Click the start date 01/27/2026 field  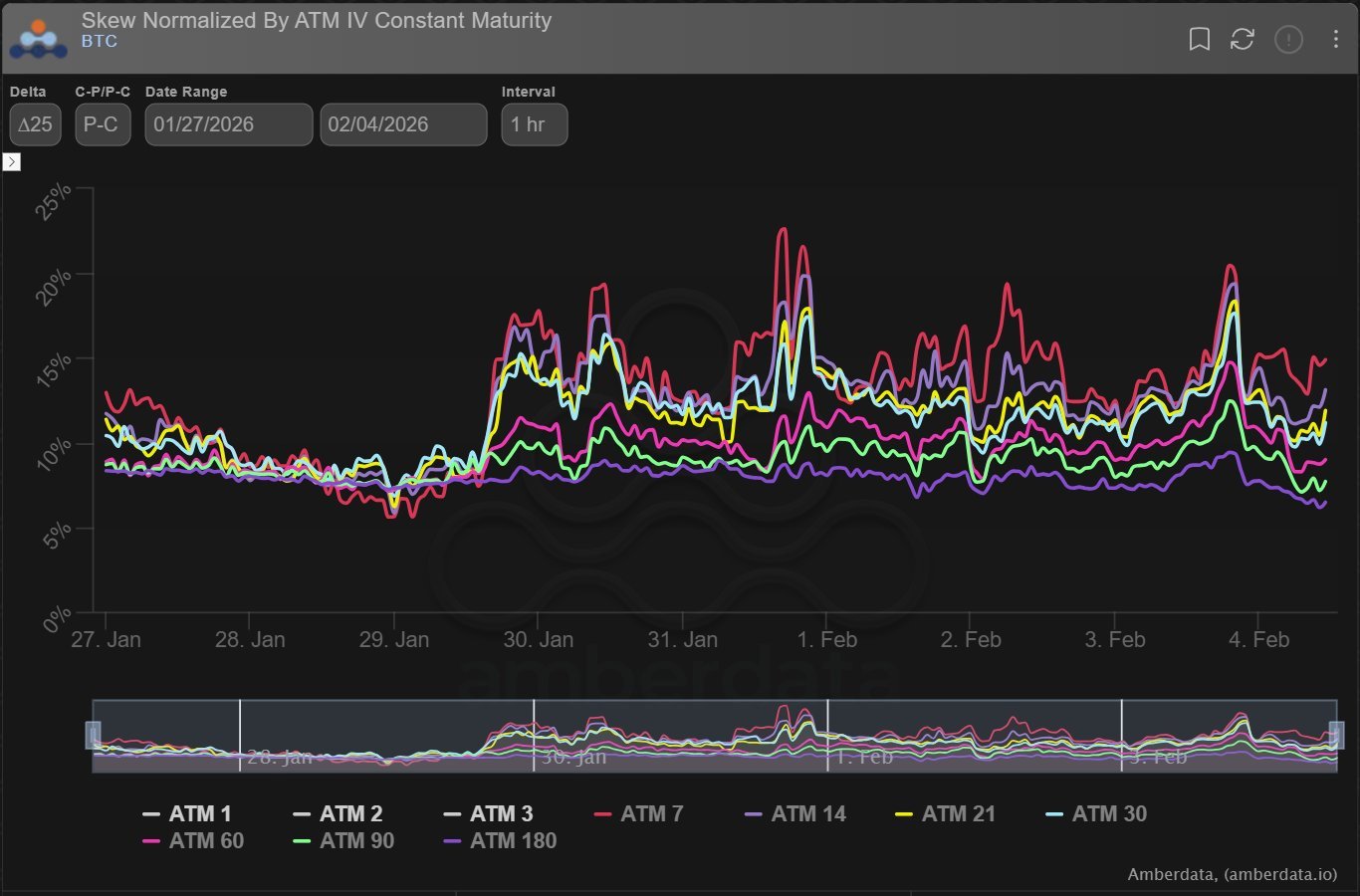228,124
